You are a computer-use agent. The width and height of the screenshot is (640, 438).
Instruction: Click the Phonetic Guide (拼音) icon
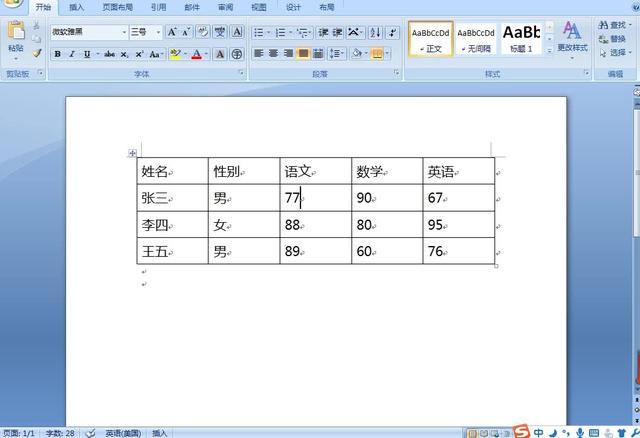click(x=220, y=32)
